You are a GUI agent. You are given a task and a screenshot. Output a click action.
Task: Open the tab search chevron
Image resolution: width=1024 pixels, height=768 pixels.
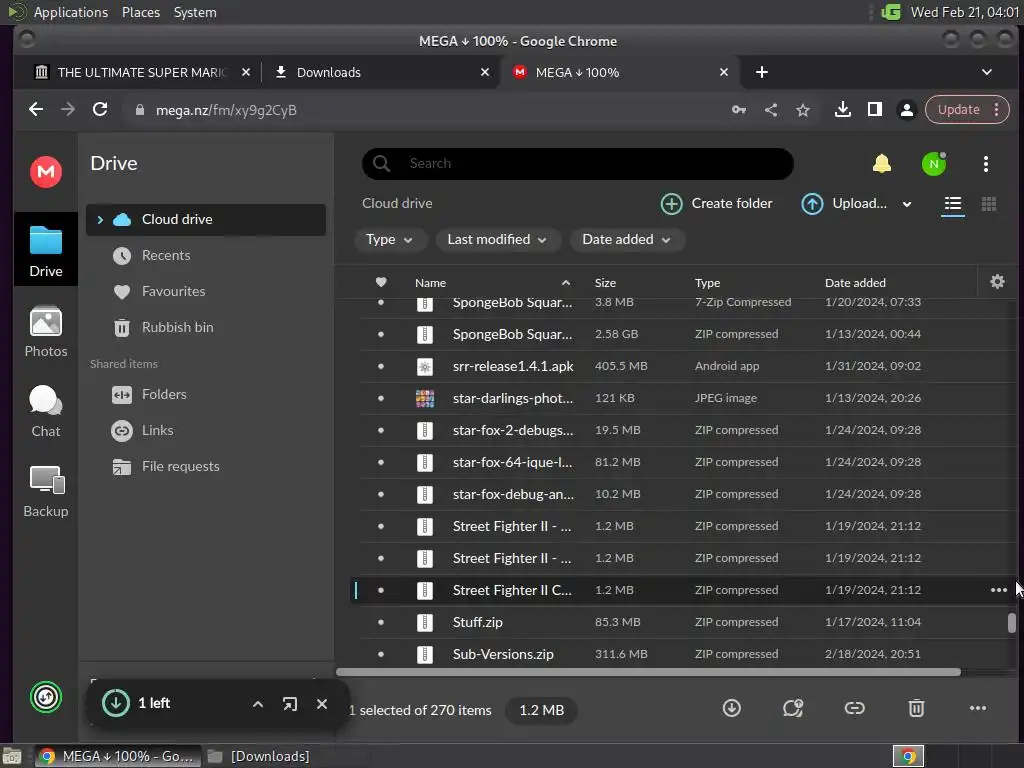(x=987, y=72)
